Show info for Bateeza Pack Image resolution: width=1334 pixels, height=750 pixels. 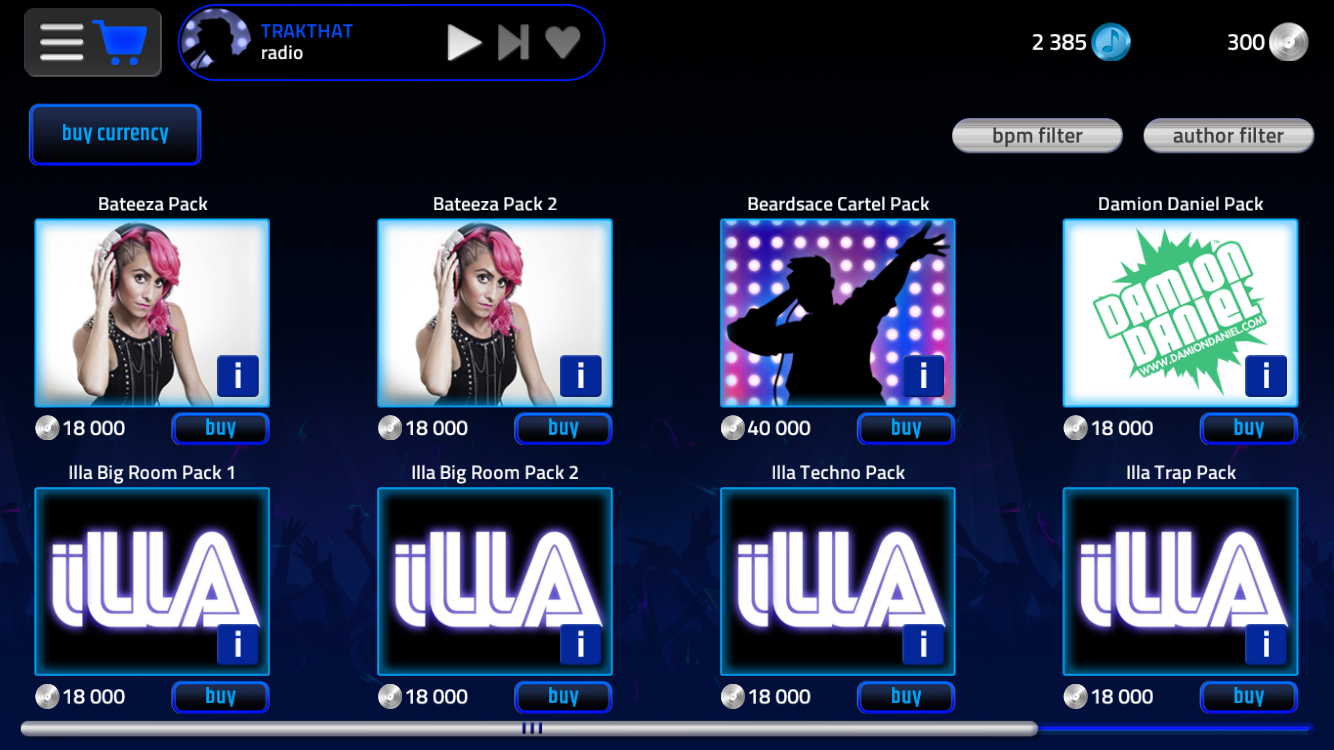238,376
